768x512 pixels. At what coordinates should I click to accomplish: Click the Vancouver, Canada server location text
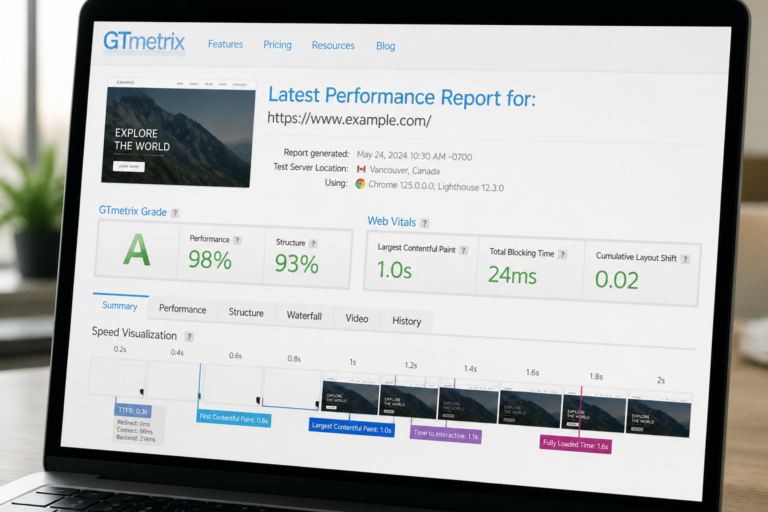(405, 171)
